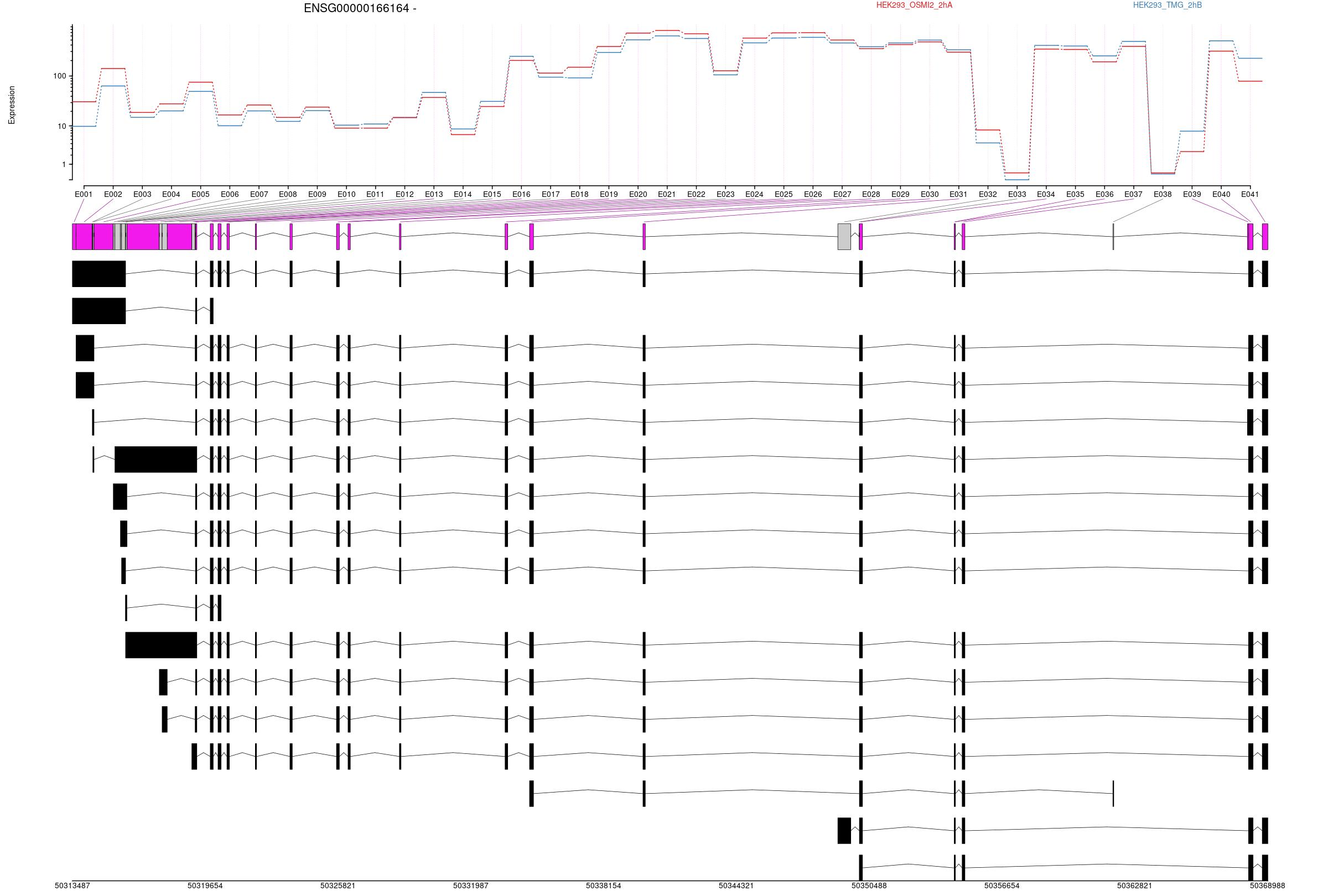Select exon bin label E035
1328x896 pixels.
point(1076,194)
